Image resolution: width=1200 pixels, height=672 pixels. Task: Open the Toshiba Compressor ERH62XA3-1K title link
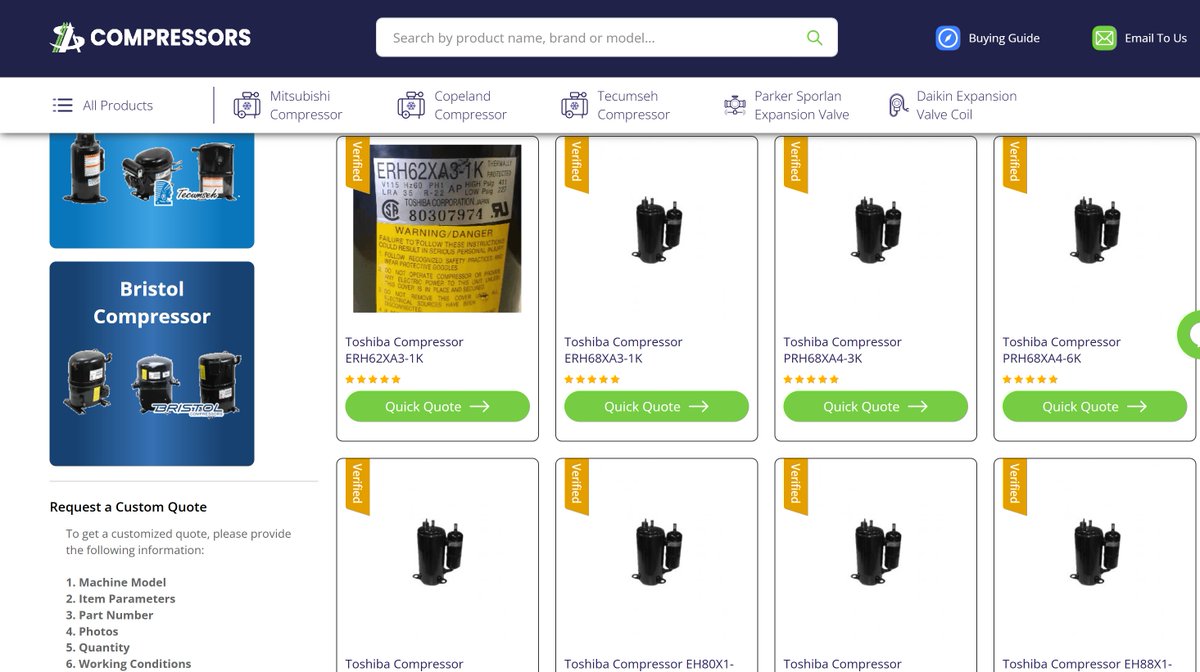tap(404, 350)
